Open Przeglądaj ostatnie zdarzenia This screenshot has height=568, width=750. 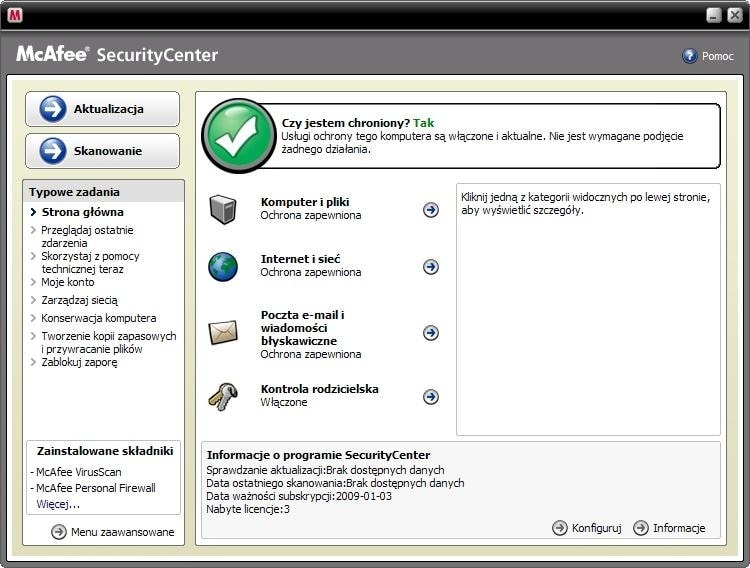[x=86, y=236]
